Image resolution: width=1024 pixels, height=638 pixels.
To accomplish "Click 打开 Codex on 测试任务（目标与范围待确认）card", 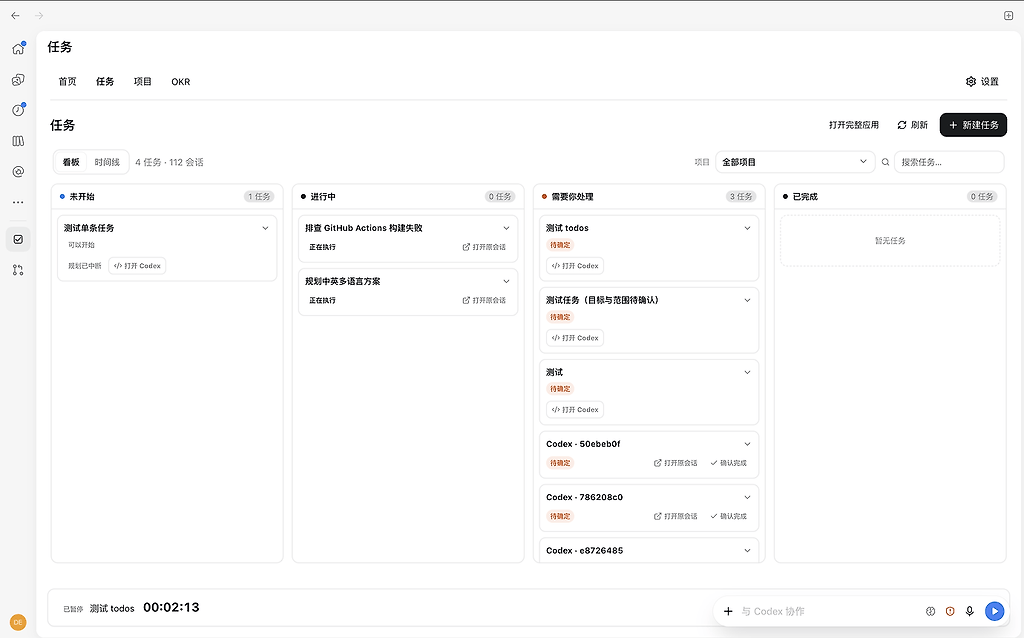I will [x=575, y=338].
